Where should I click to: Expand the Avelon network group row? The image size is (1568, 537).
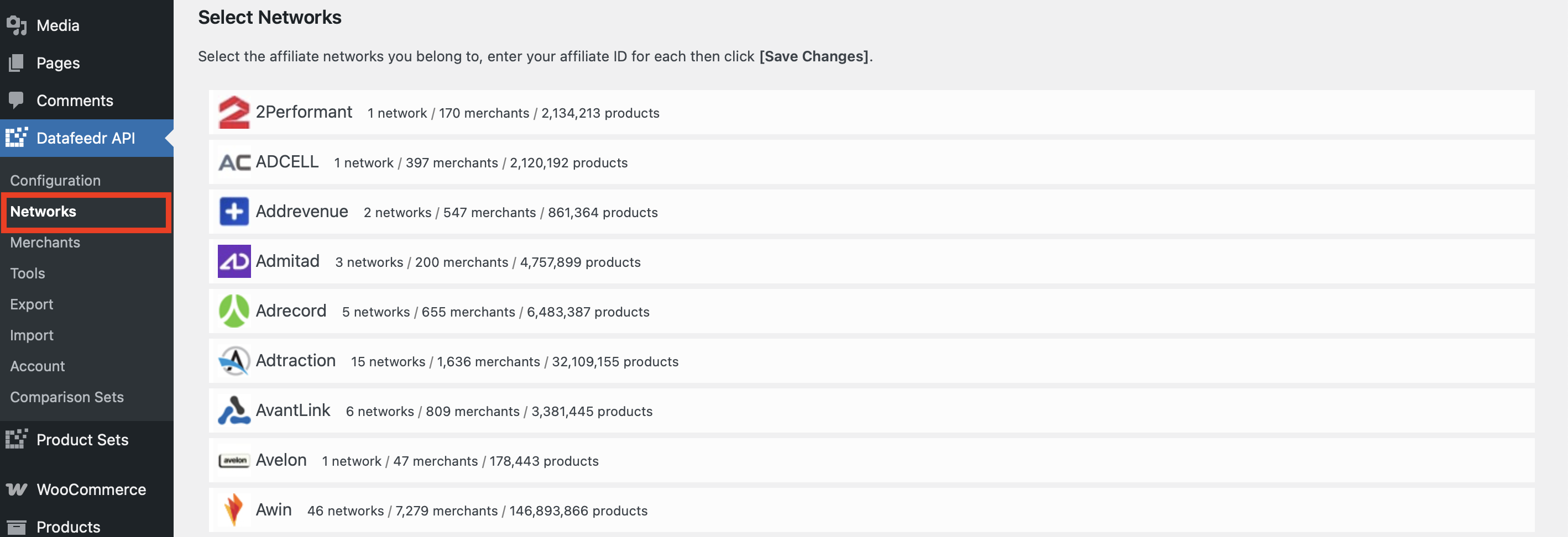tap(281, 460)
